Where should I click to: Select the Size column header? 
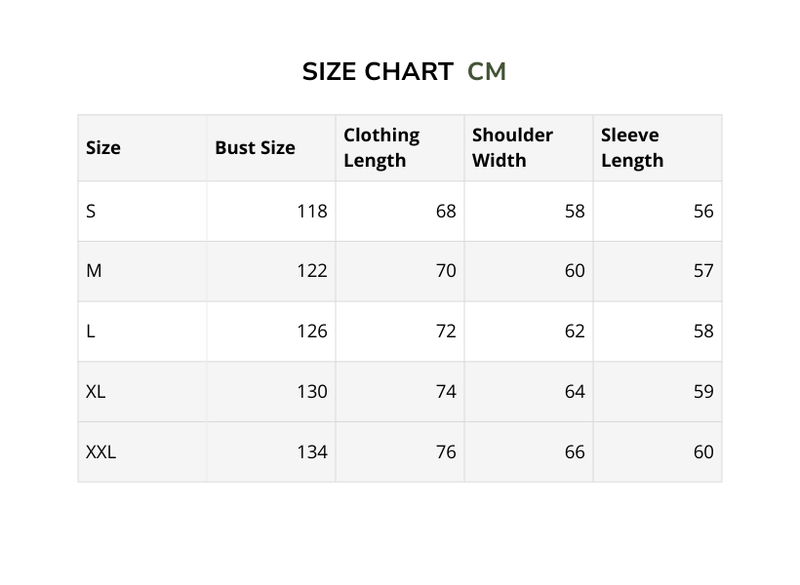pyautogui.click(x=103, y=148)
